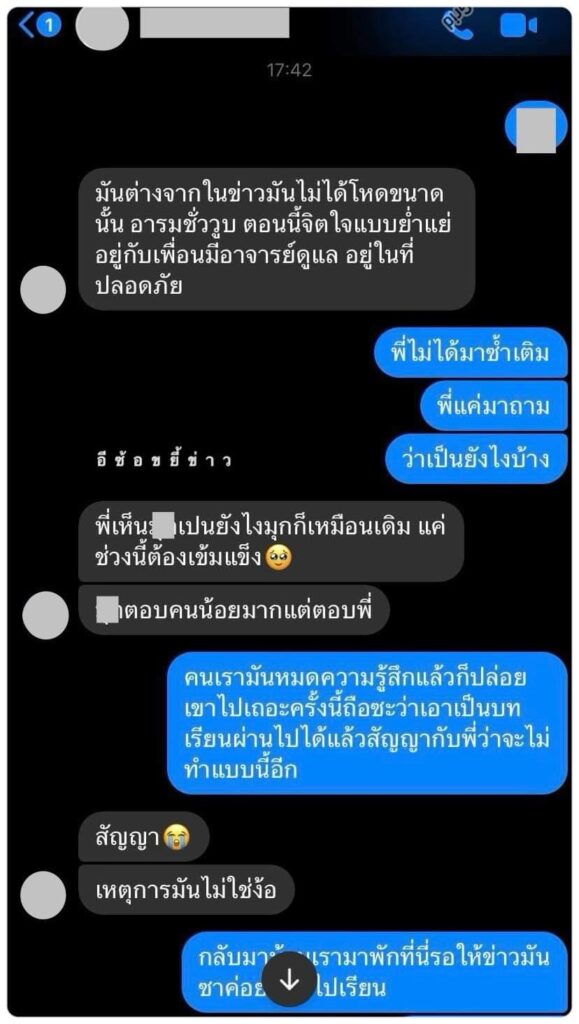Start a voice call with phone icon
This screenshot has height=1024, width=579.
pos(458,25)
